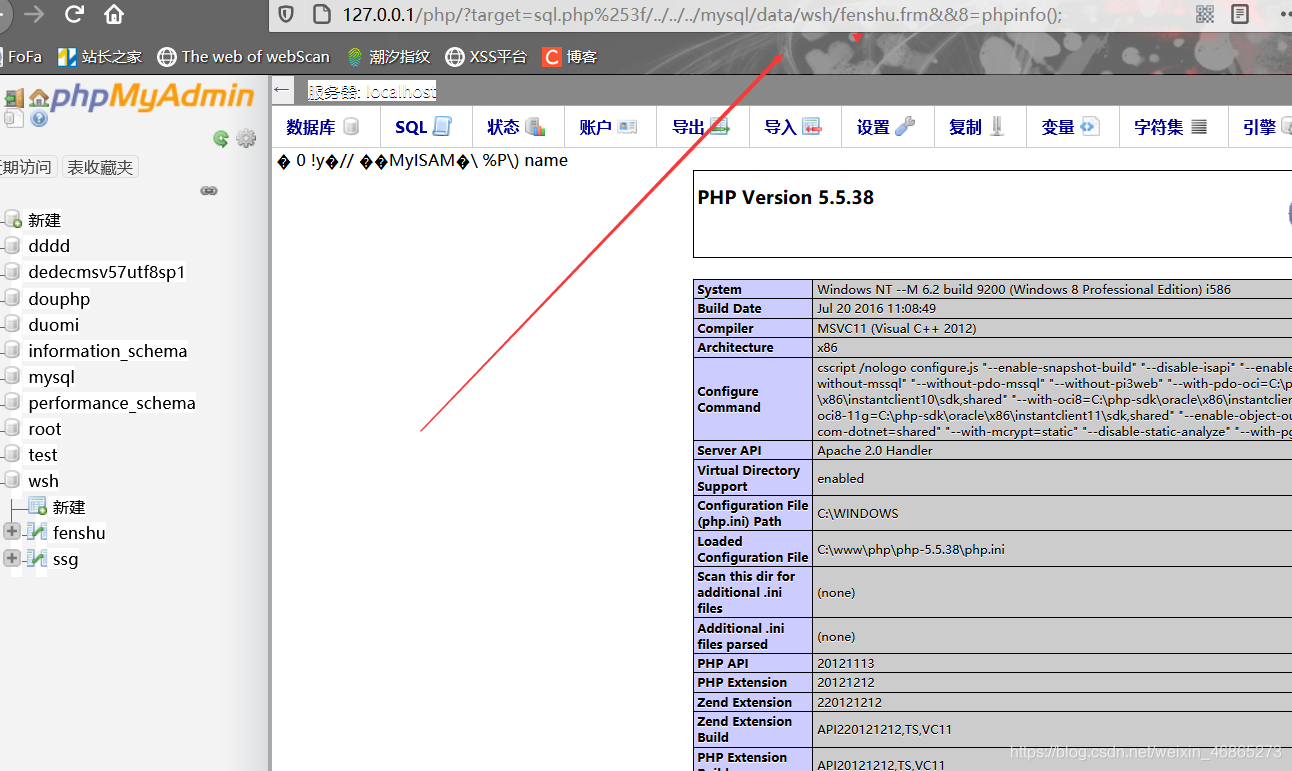This screenshot has width=1292, height=771.
Task: Open navigation panel settings gear
Action: 246,138
